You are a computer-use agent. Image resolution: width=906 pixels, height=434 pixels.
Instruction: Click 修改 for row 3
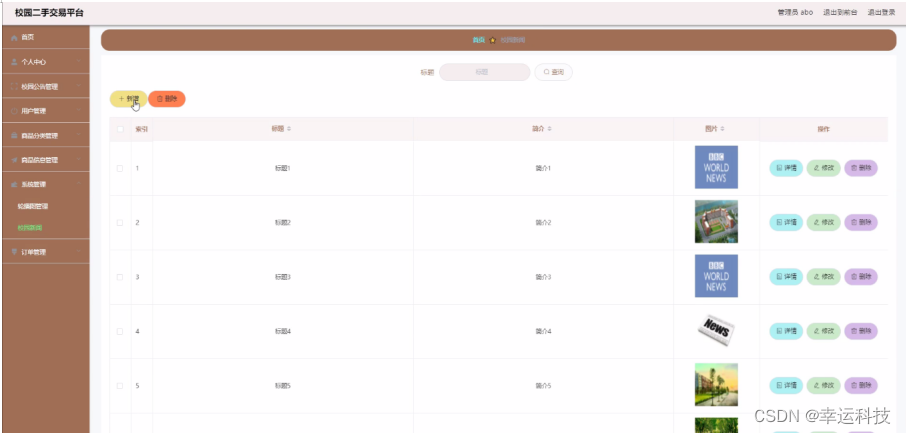pos(823,277)
